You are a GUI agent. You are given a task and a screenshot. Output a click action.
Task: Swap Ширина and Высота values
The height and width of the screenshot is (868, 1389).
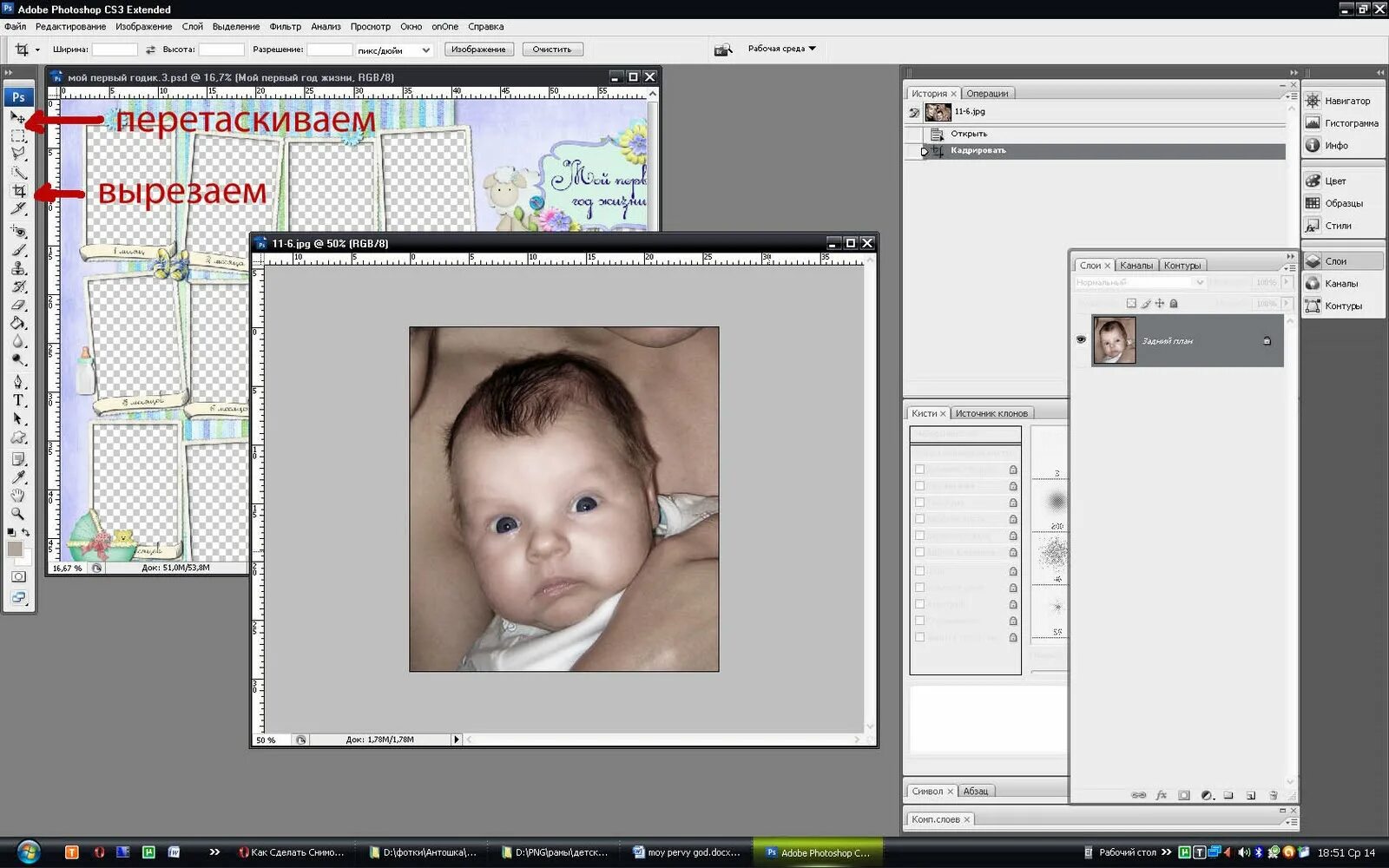coord(150,49)
